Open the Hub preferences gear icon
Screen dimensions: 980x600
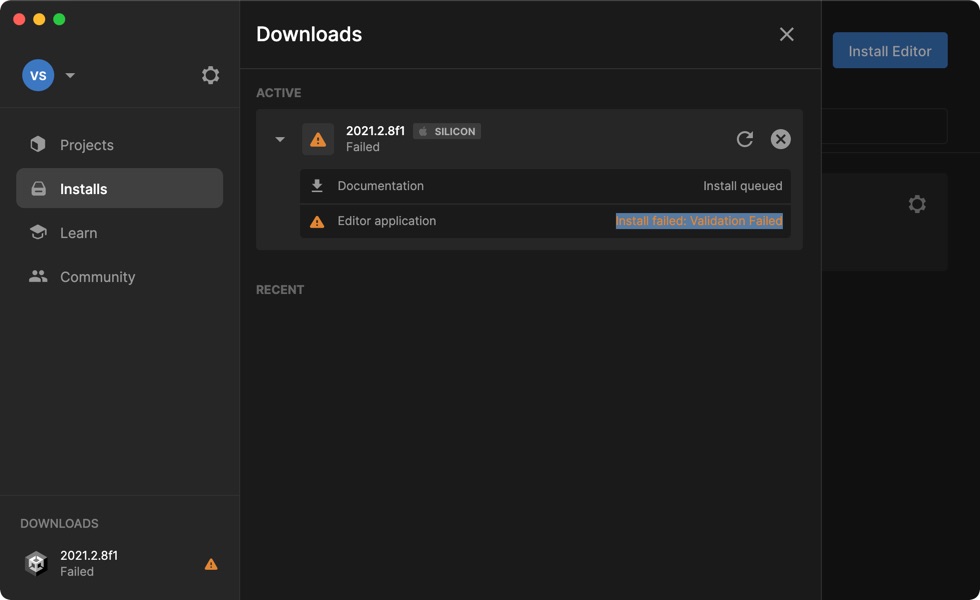pyautogui.click(x=210, y=74)
